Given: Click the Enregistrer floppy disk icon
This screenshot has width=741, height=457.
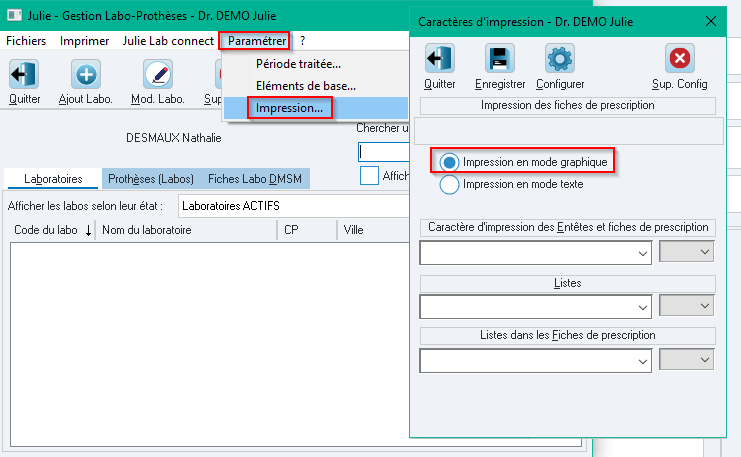Looking at the screenshot, I should pos(500,58).
